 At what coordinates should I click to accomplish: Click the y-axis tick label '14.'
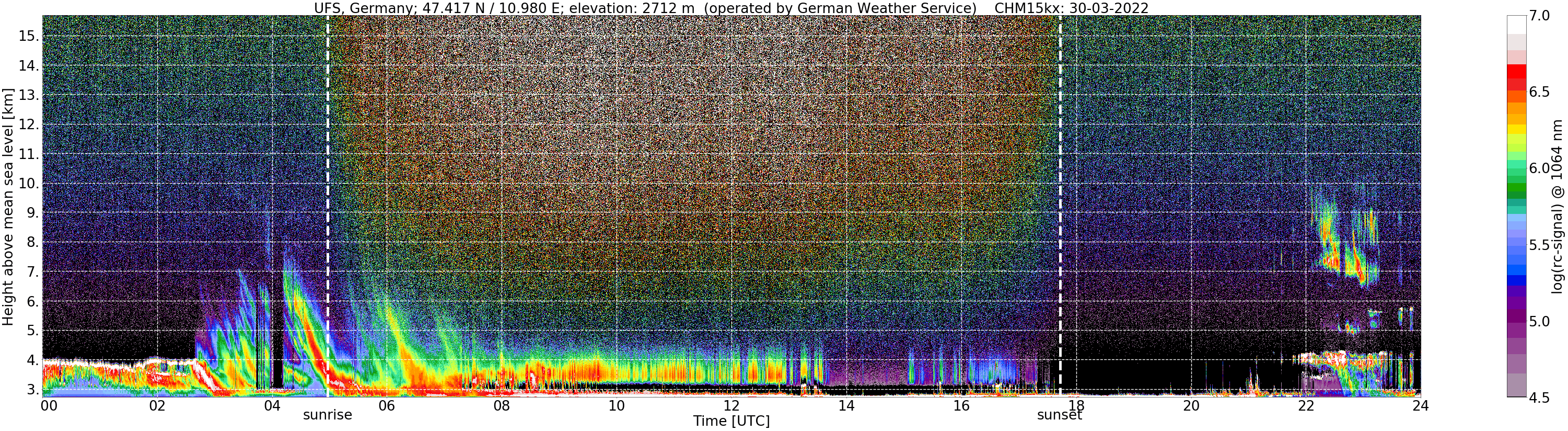29,66
